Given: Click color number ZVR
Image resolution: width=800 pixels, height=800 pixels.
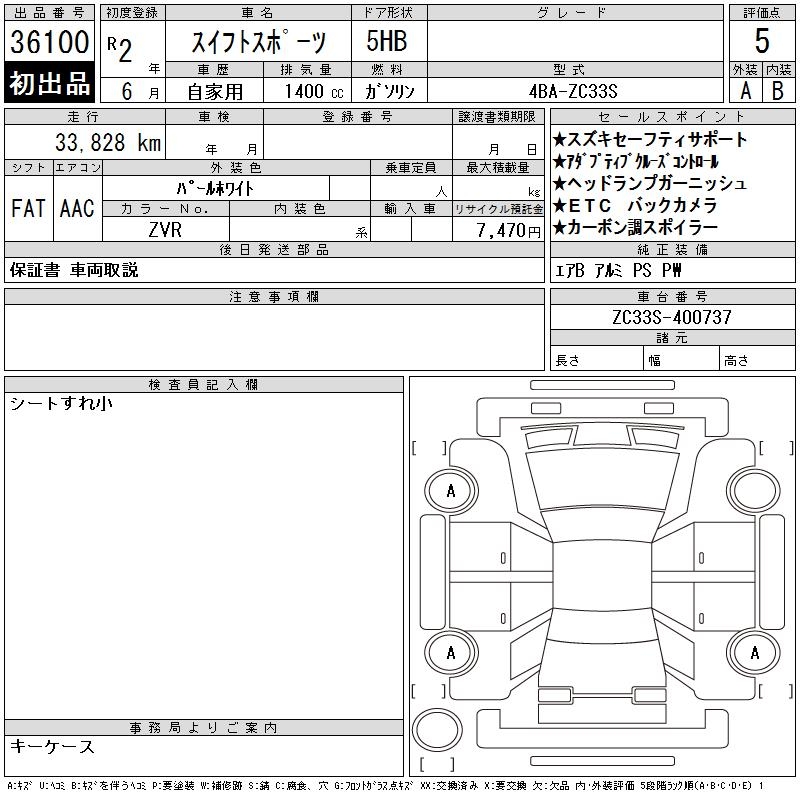Looking at the screenshot, I should pyautogui.click(x=165, y=230).
